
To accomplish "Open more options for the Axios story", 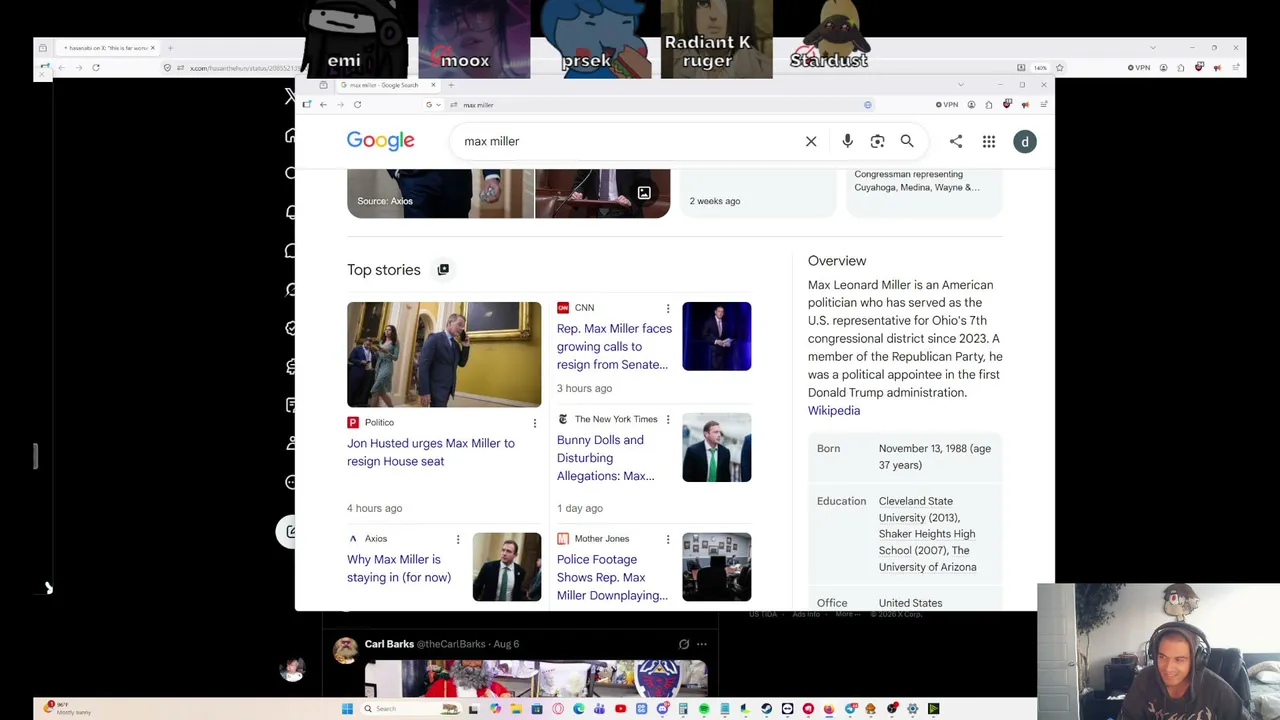I will 458,539.
